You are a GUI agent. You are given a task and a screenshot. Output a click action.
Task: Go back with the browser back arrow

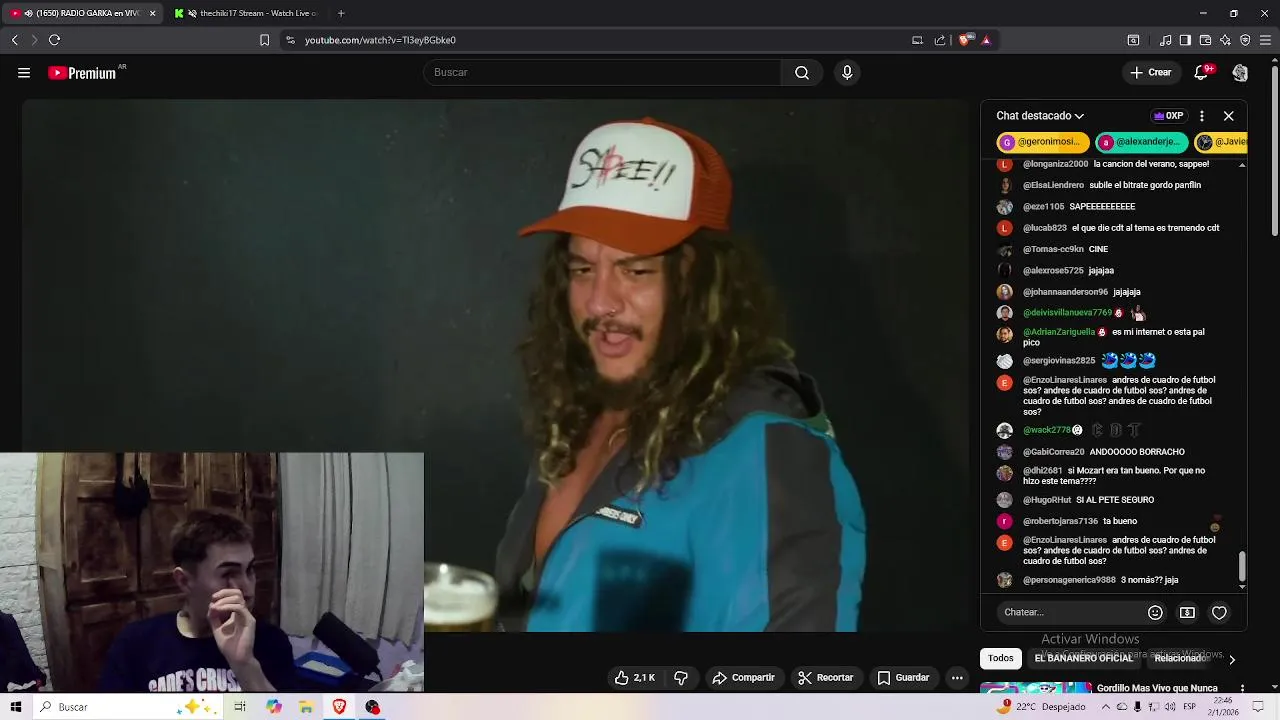14,40
